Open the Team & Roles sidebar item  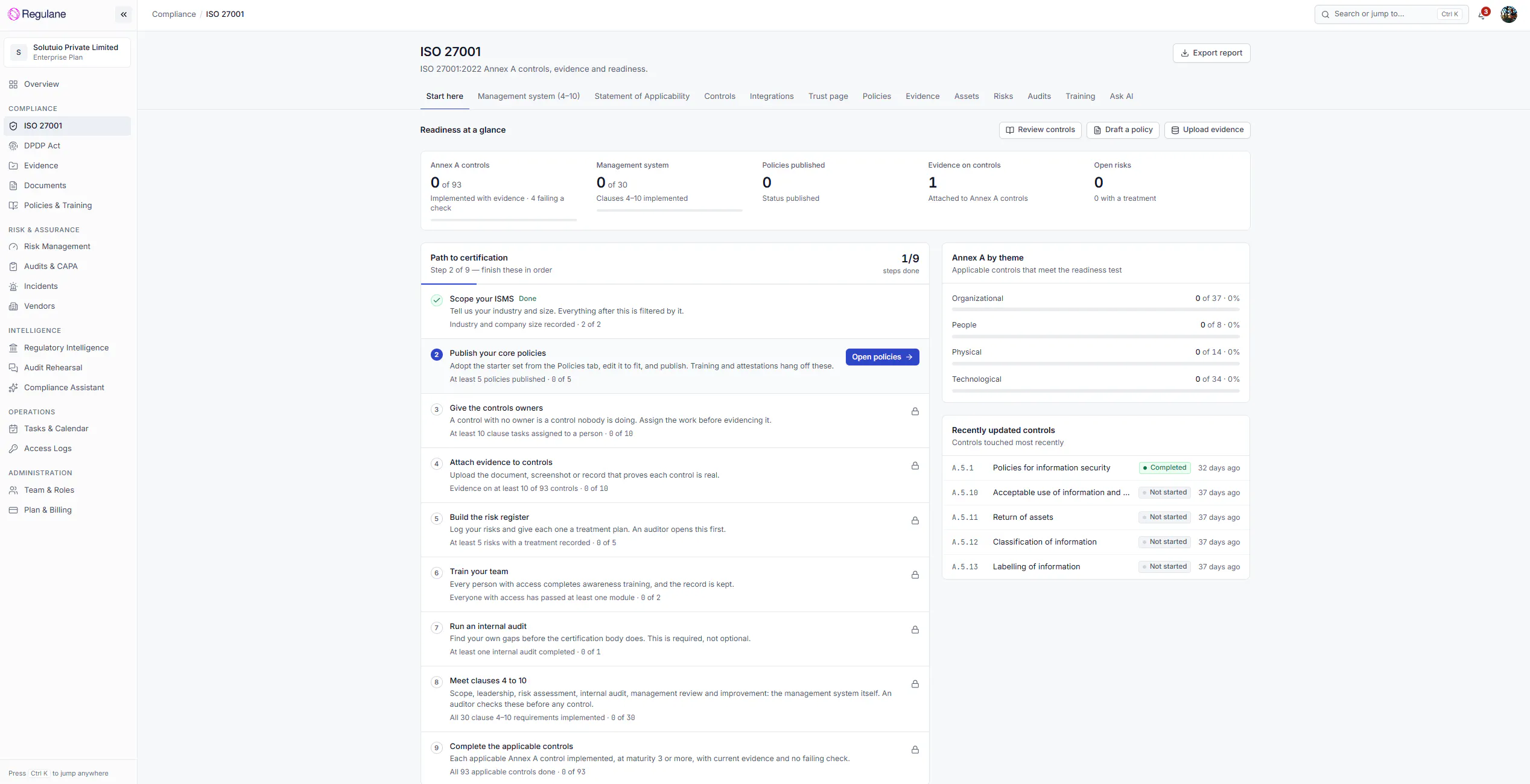click(x=68, y=490)
